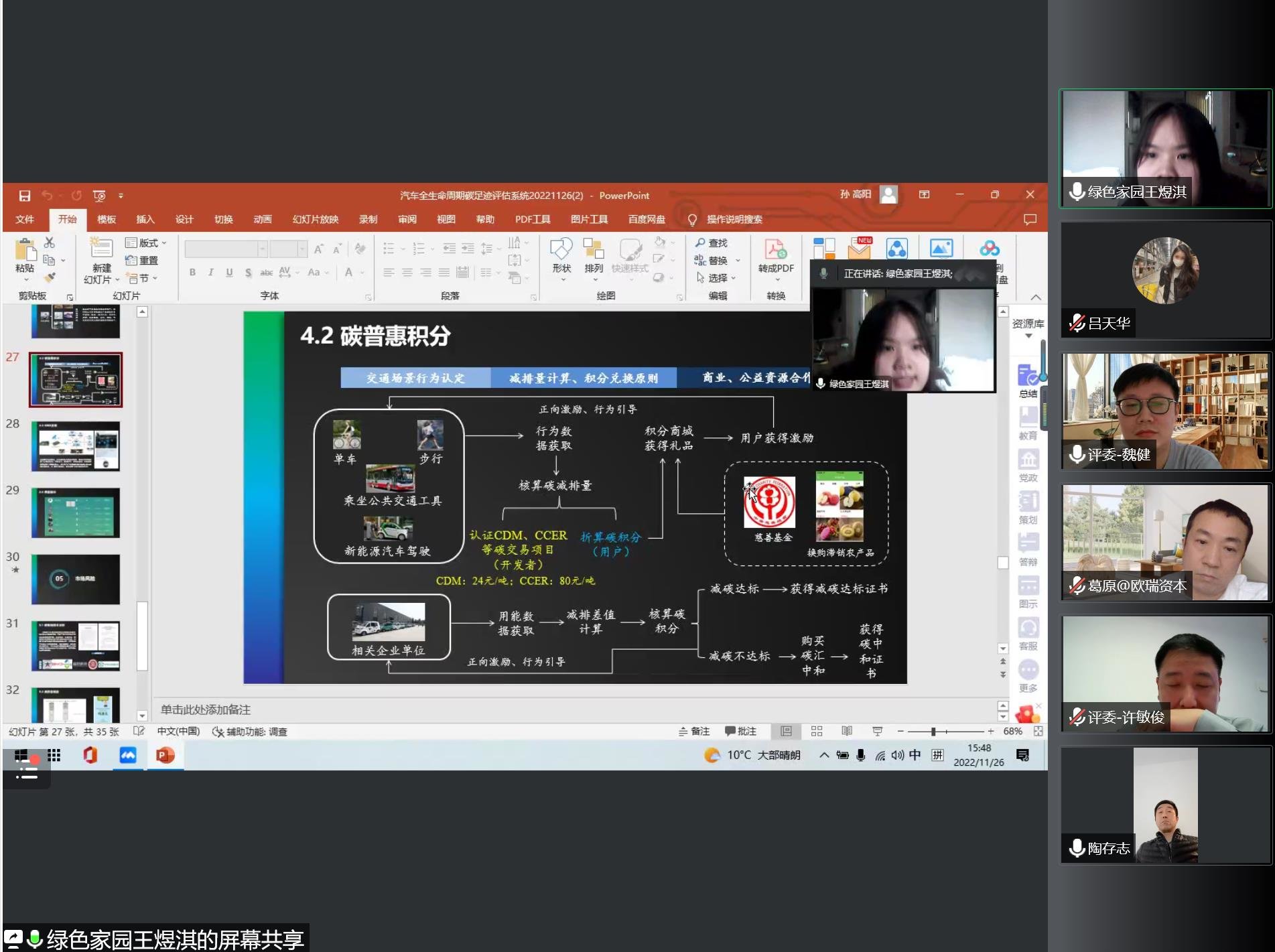Toggle justify text alignment
Screen dimensions: 1275x952
[444, 272]
